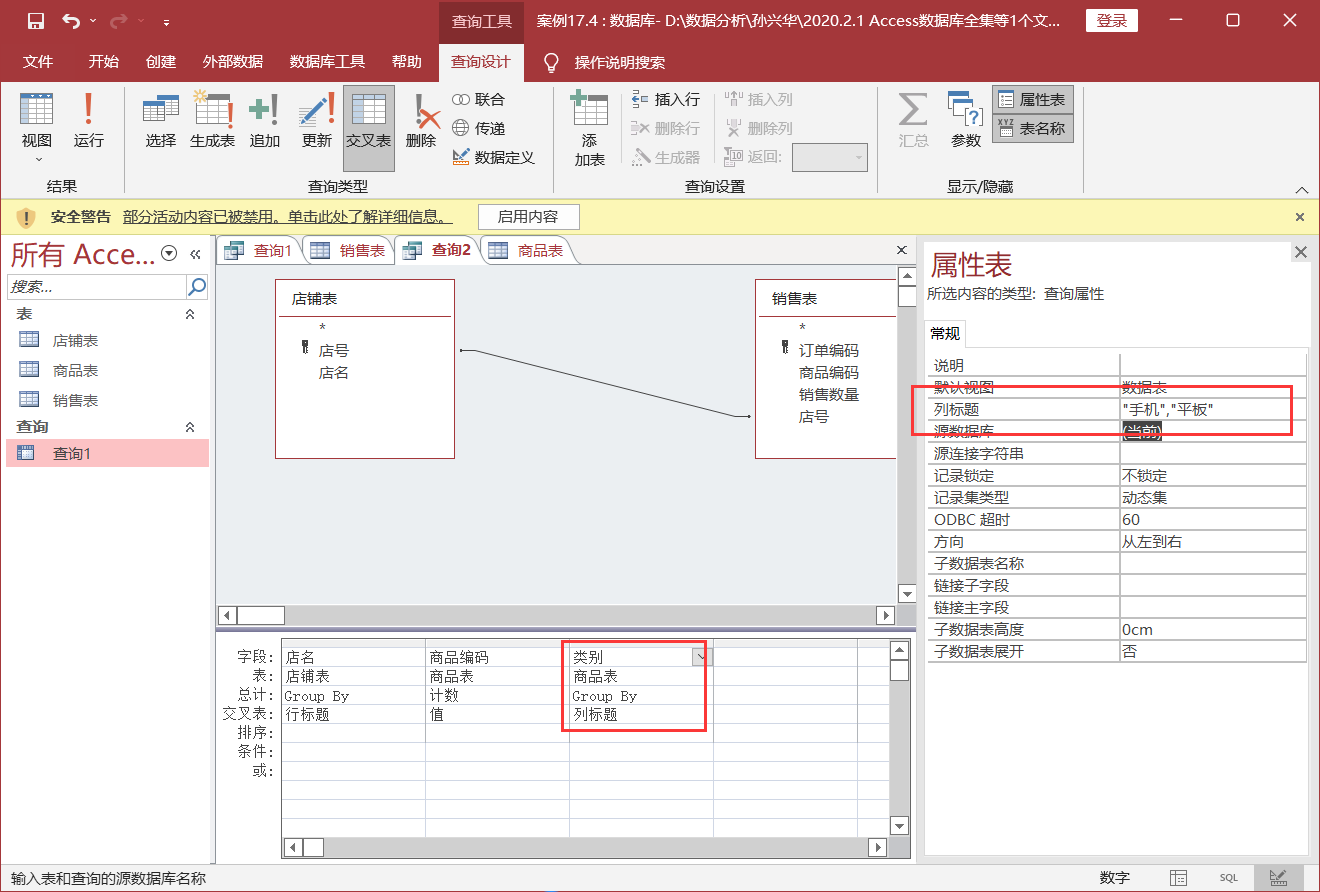Viewport: 1320px width, 892px height.
Task: Click 列标题 property value field
Action: (1212, 409)
